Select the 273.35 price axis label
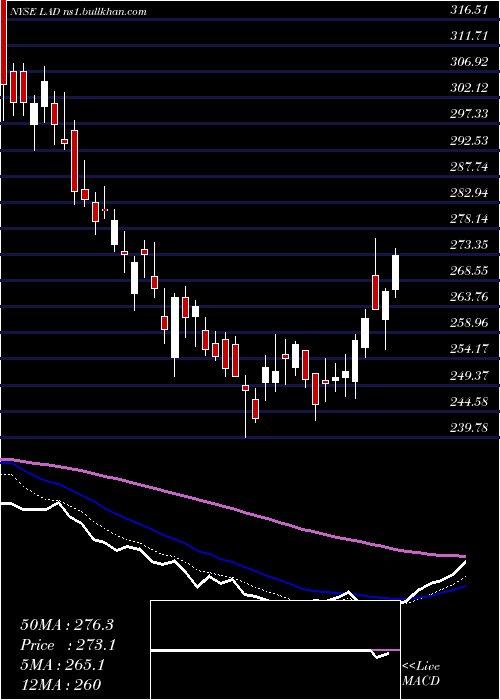The height and width of the screenshot is (700, 500). [x=469, y=245]
